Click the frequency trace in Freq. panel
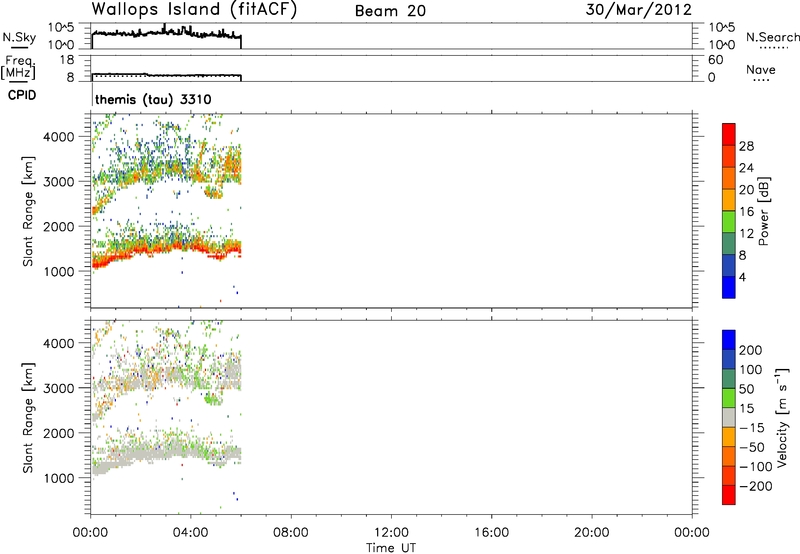 point(166,75)
